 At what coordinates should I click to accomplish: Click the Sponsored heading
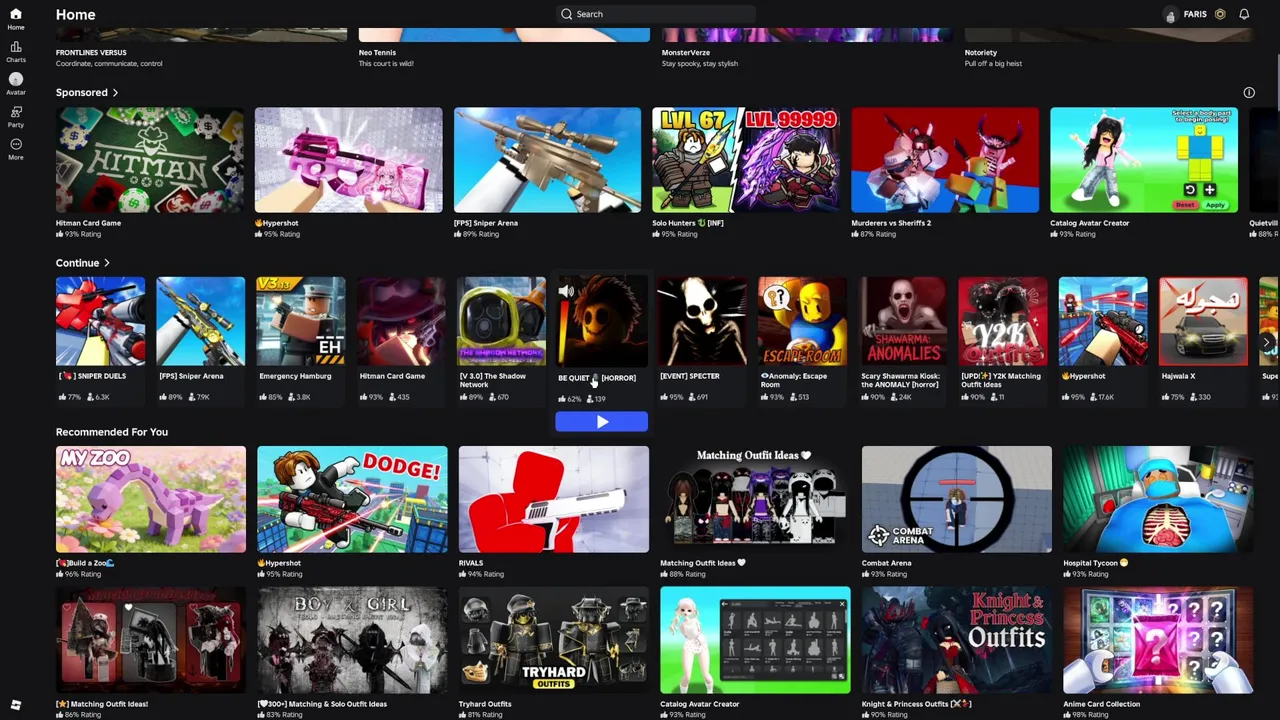(x=82, y=93)
